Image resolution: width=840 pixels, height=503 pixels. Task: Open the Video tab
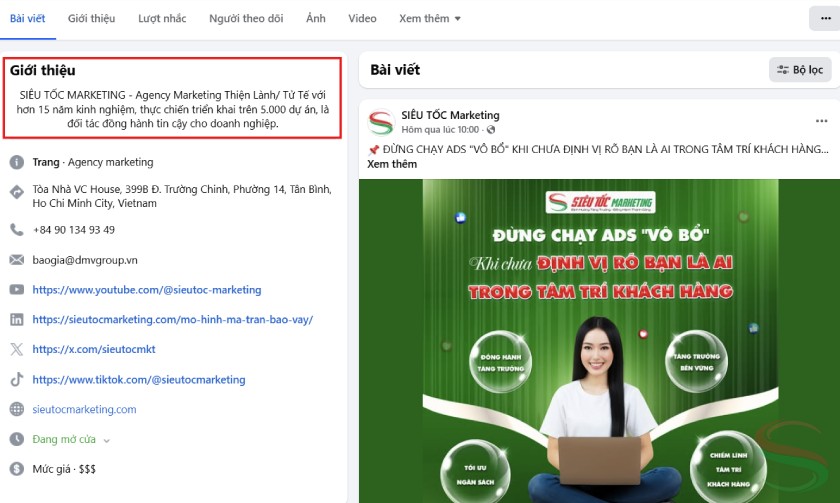click(362, 18)
